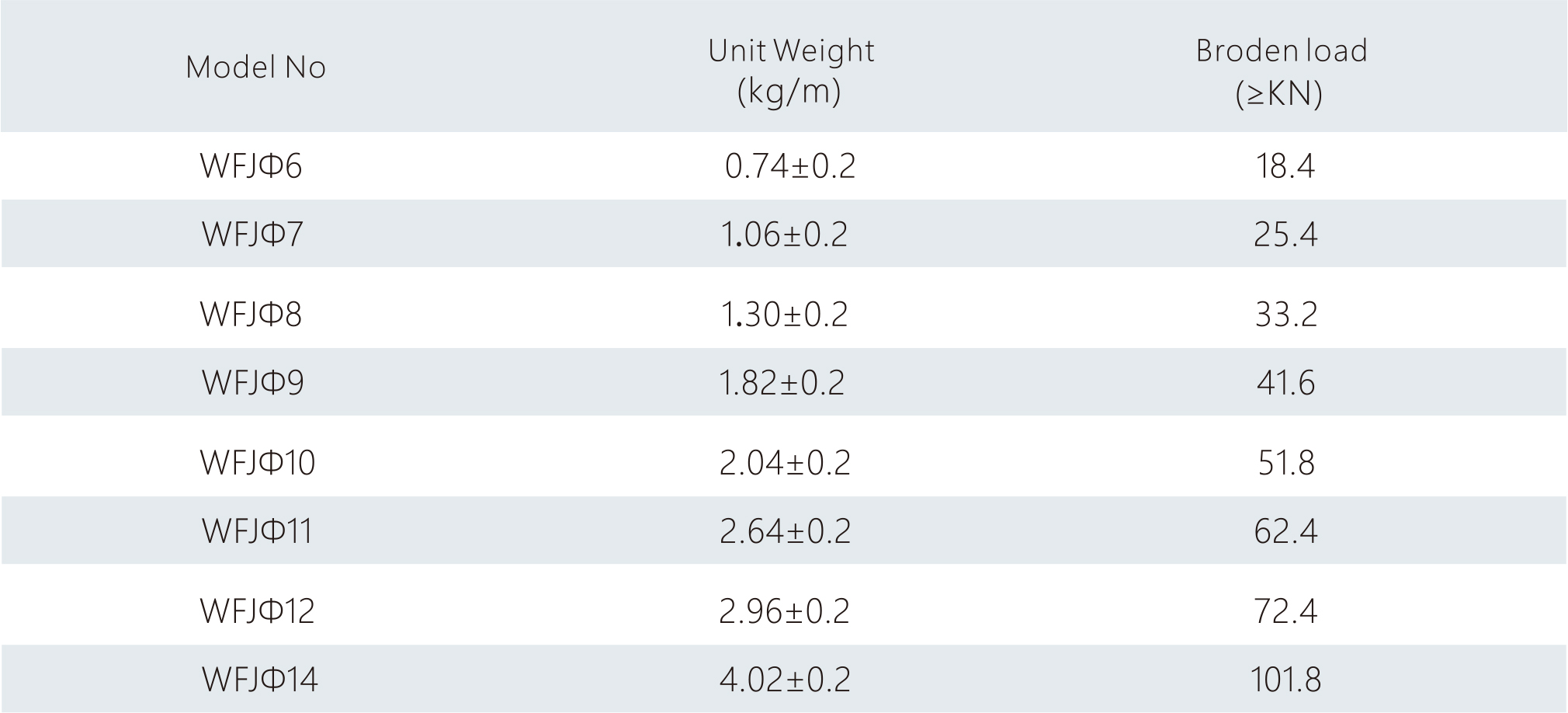Click the 101.8 load value

1285,680
